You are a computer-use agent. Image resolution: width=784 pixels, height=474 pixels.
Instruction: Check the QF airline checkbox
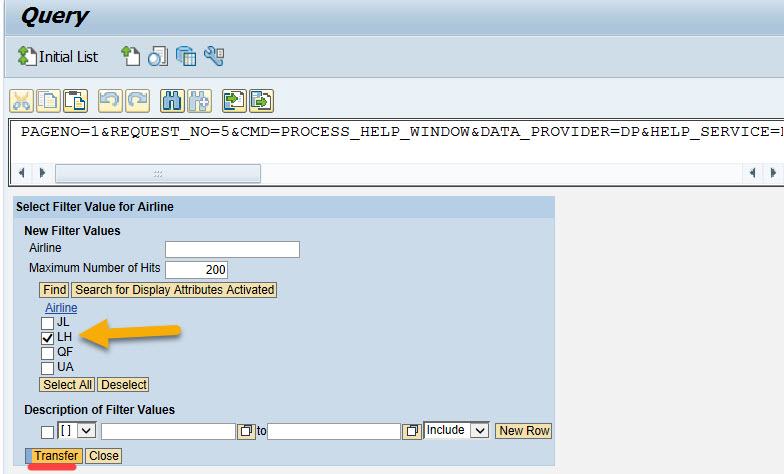[48, 353]
